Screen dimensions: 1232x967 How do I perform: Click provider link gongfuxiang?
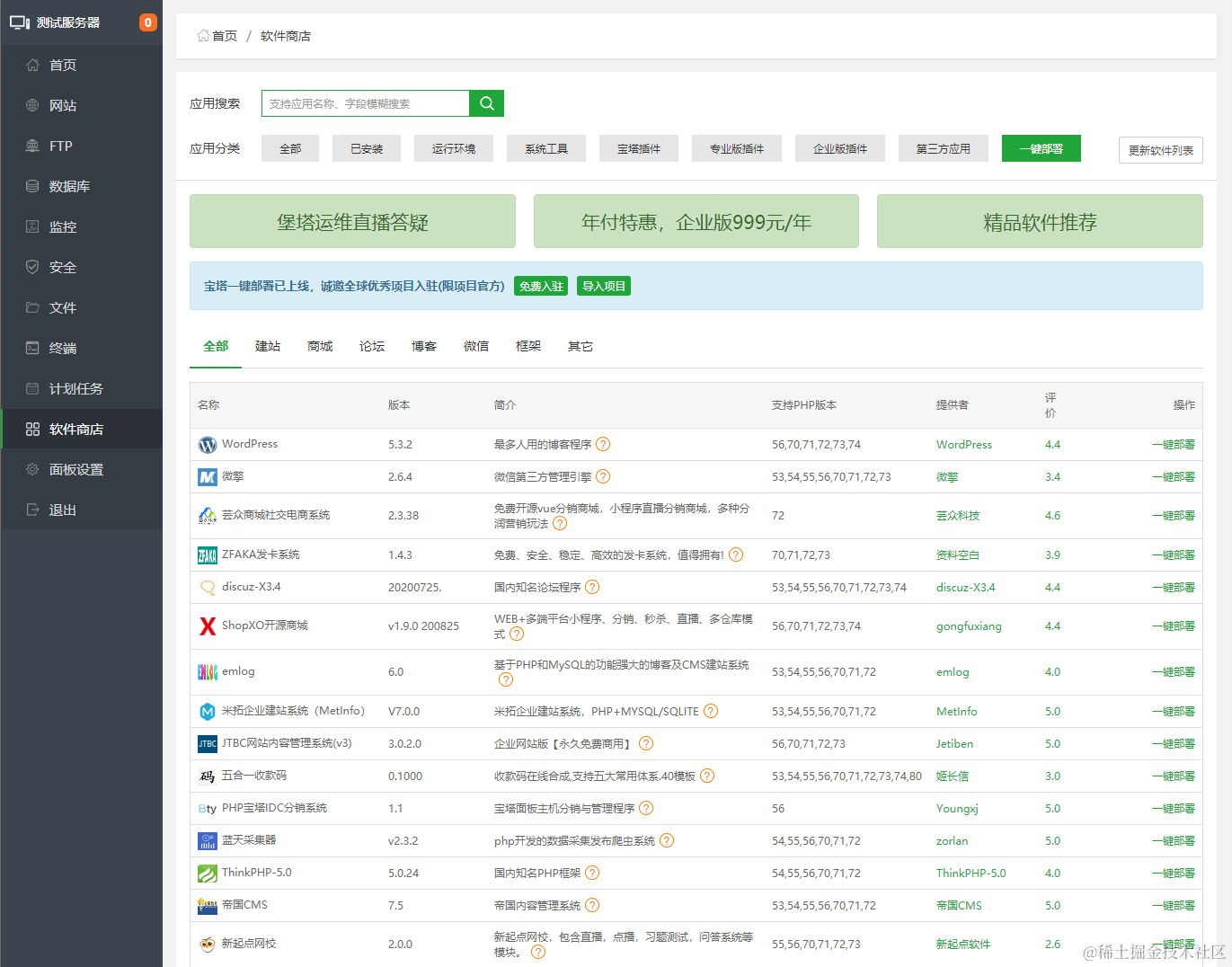coord(969,625)
